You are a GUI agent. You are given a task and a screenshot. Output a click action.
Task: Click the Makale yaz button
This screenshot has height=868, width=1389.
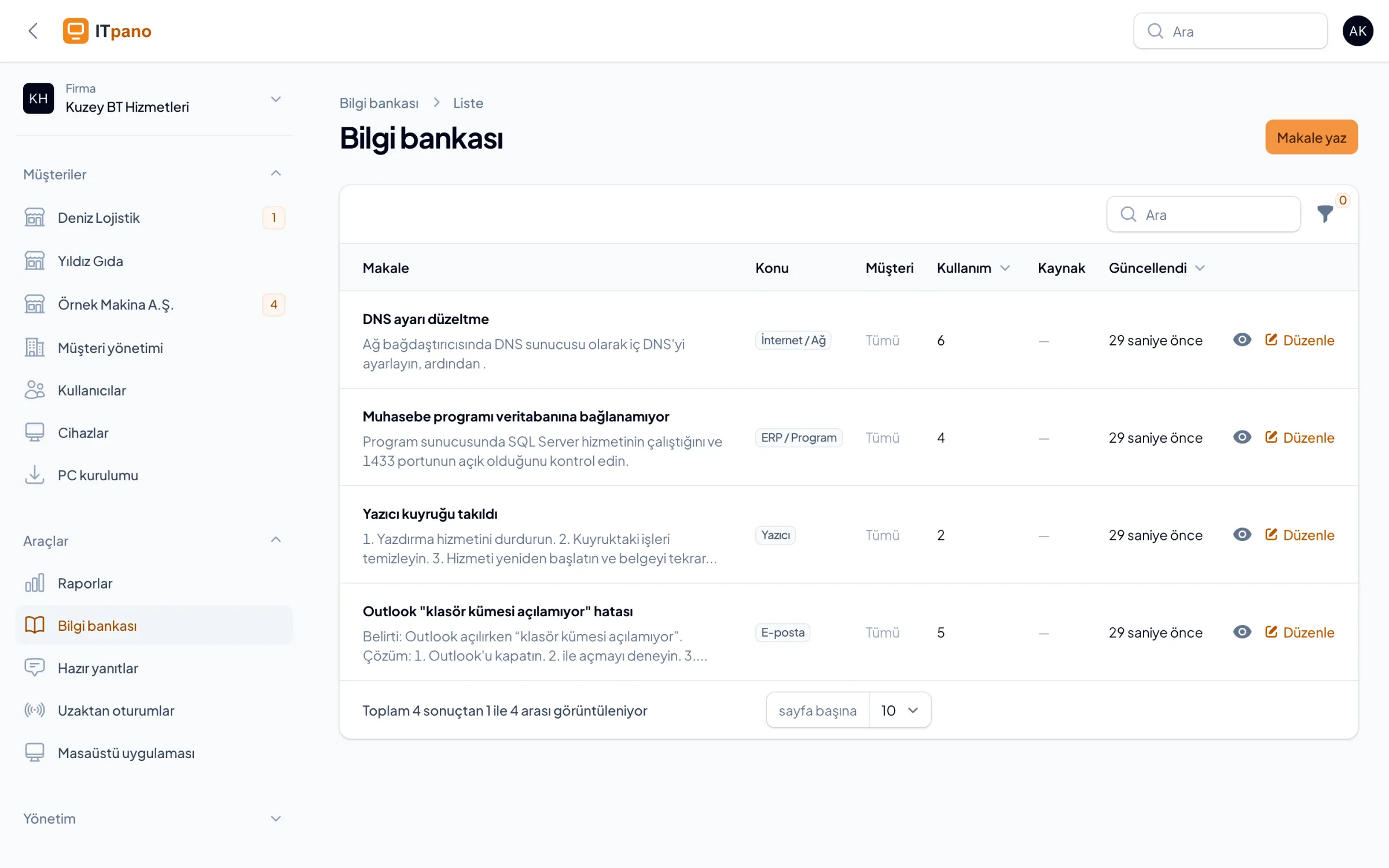pos(1311,137)
